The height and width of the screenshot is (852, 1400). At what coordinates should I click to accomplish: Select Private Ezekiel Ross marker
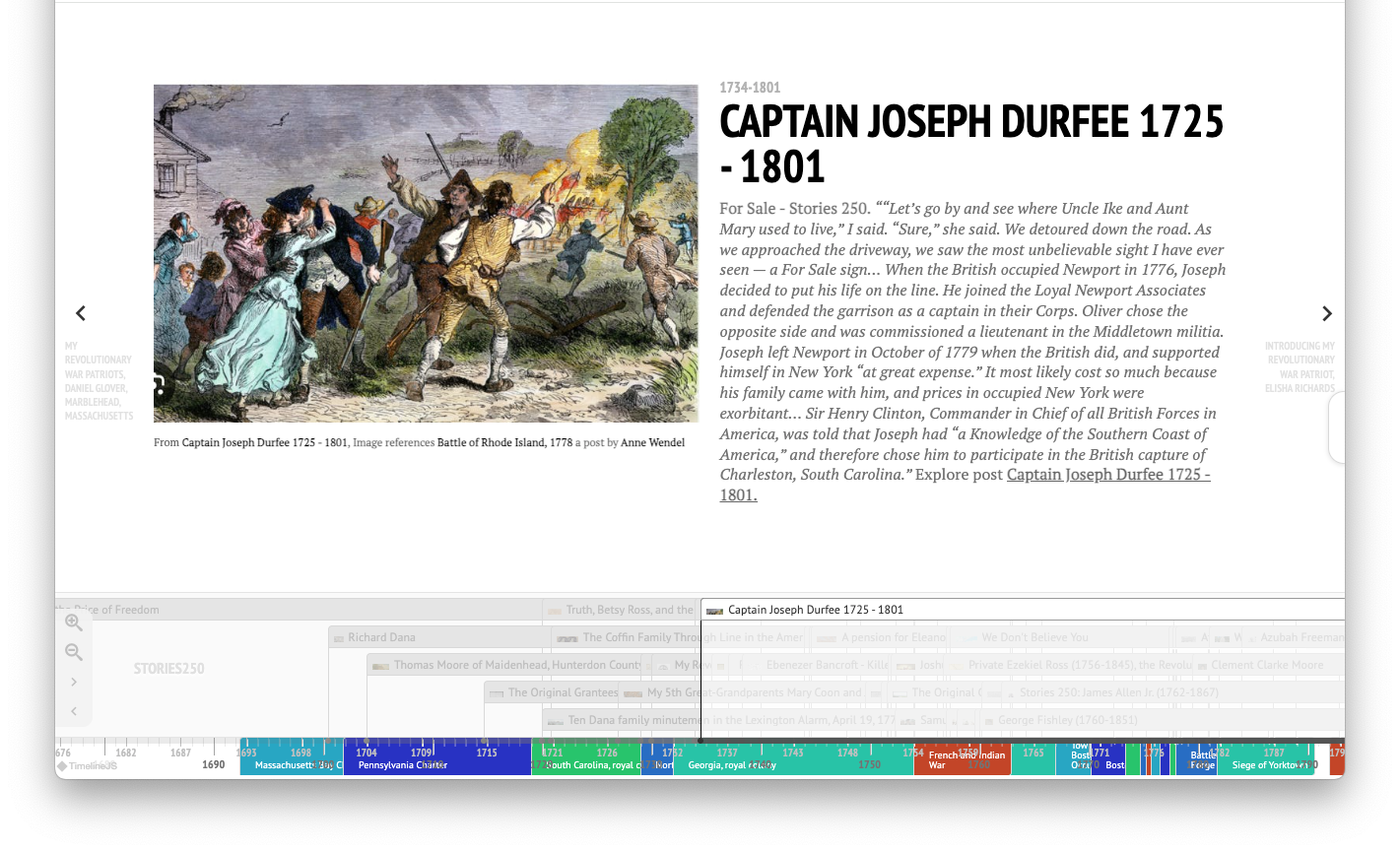coord(1071,665)
